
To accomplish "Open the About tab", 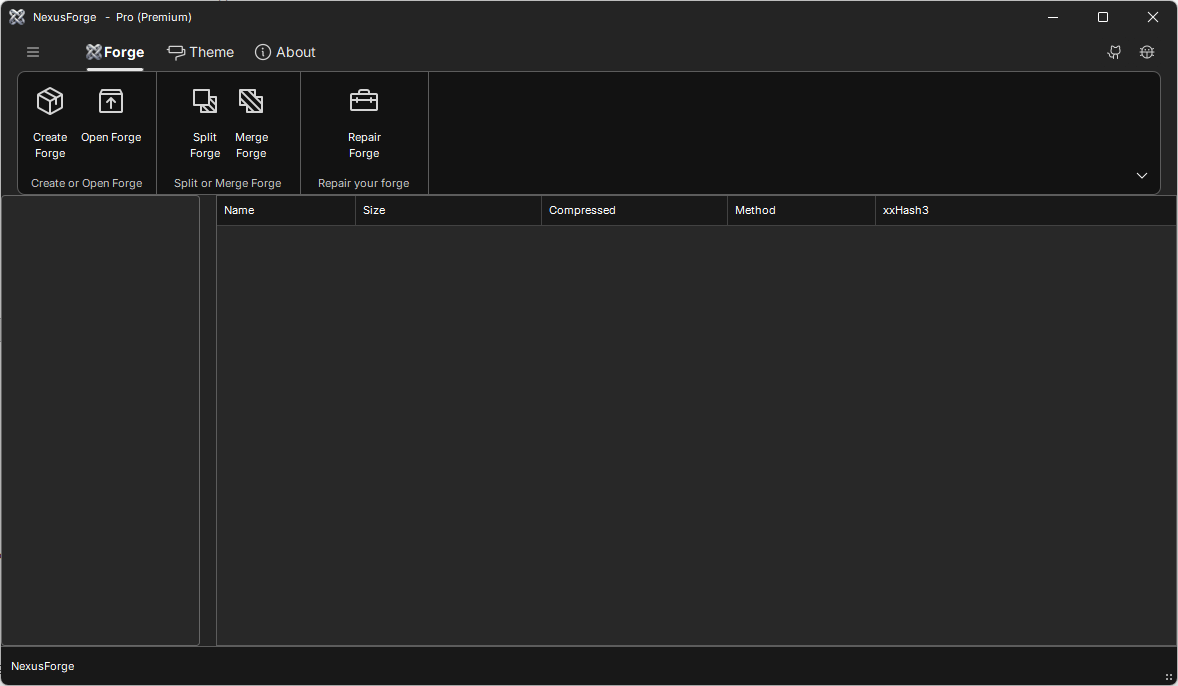I will click(x=285, y=52).
